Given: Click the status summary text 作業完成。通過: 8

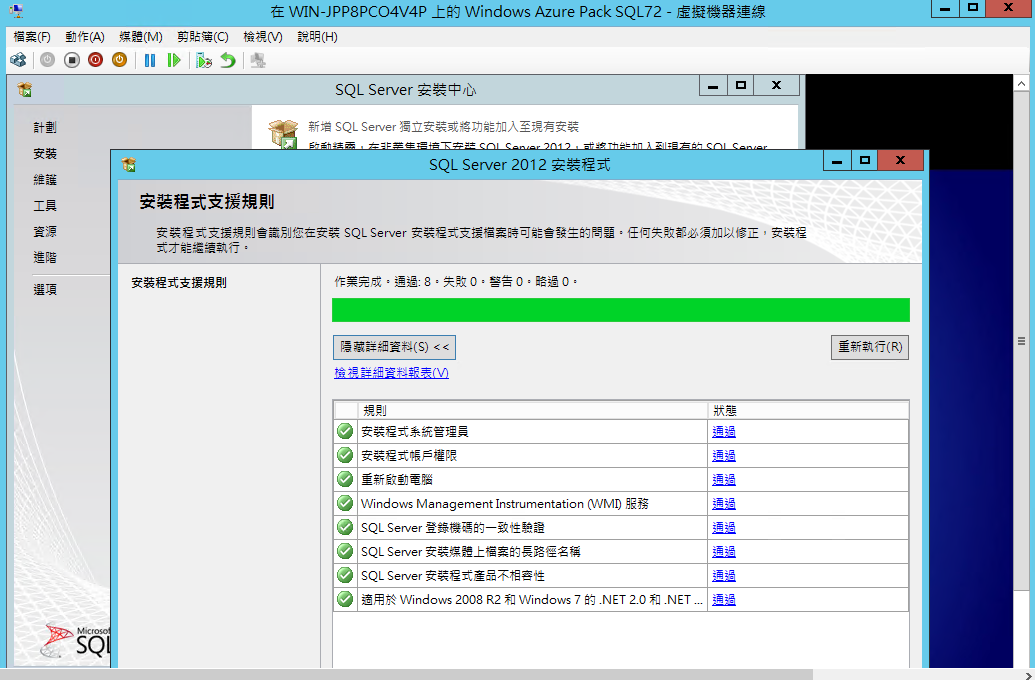Looking at the screenshot, I should (x=385, y=282).
